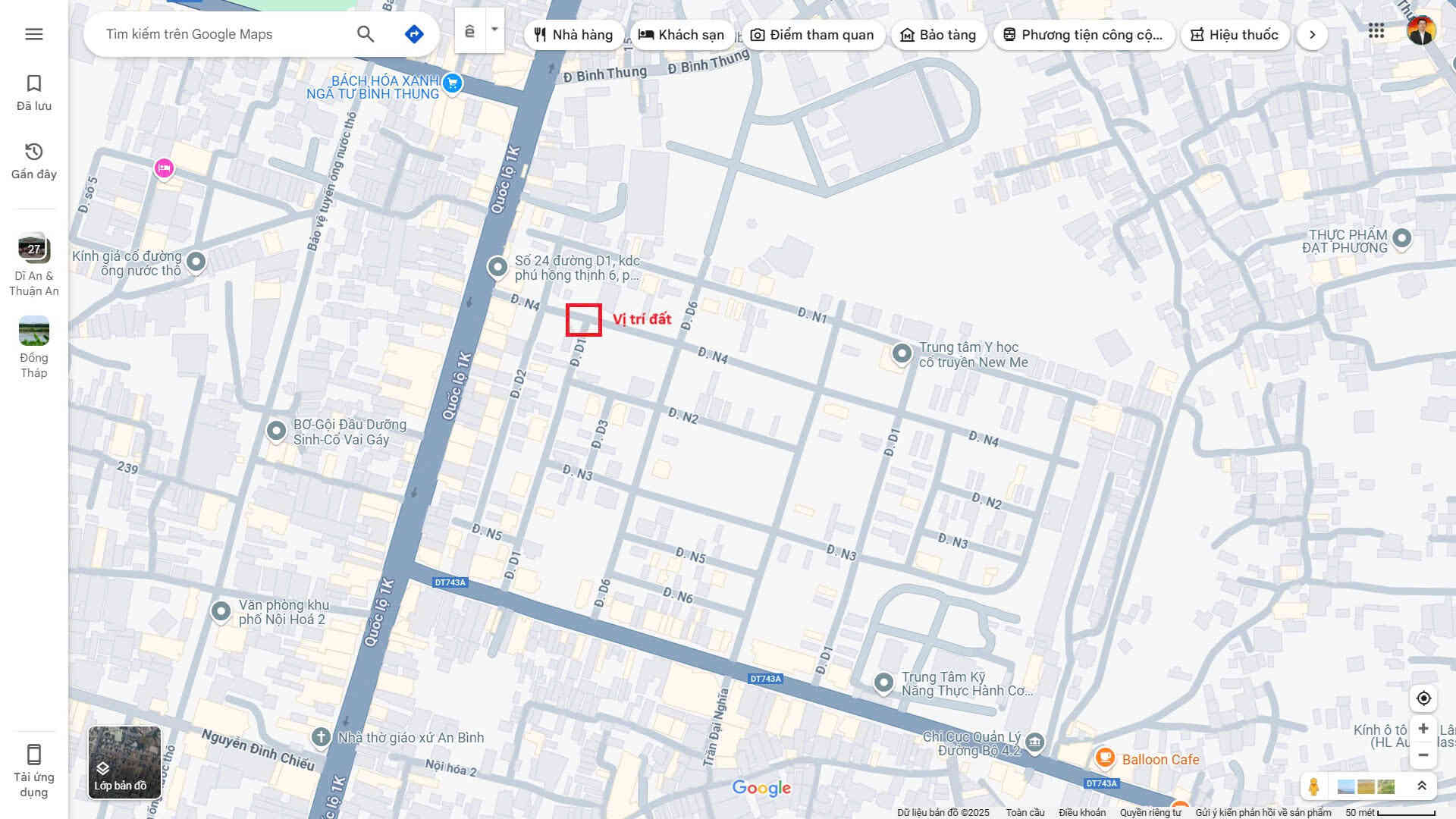The width and height of the screenshot is (1456, 819).
Task: Select the Nhà hàng category chip
Action: click(573, 35)
